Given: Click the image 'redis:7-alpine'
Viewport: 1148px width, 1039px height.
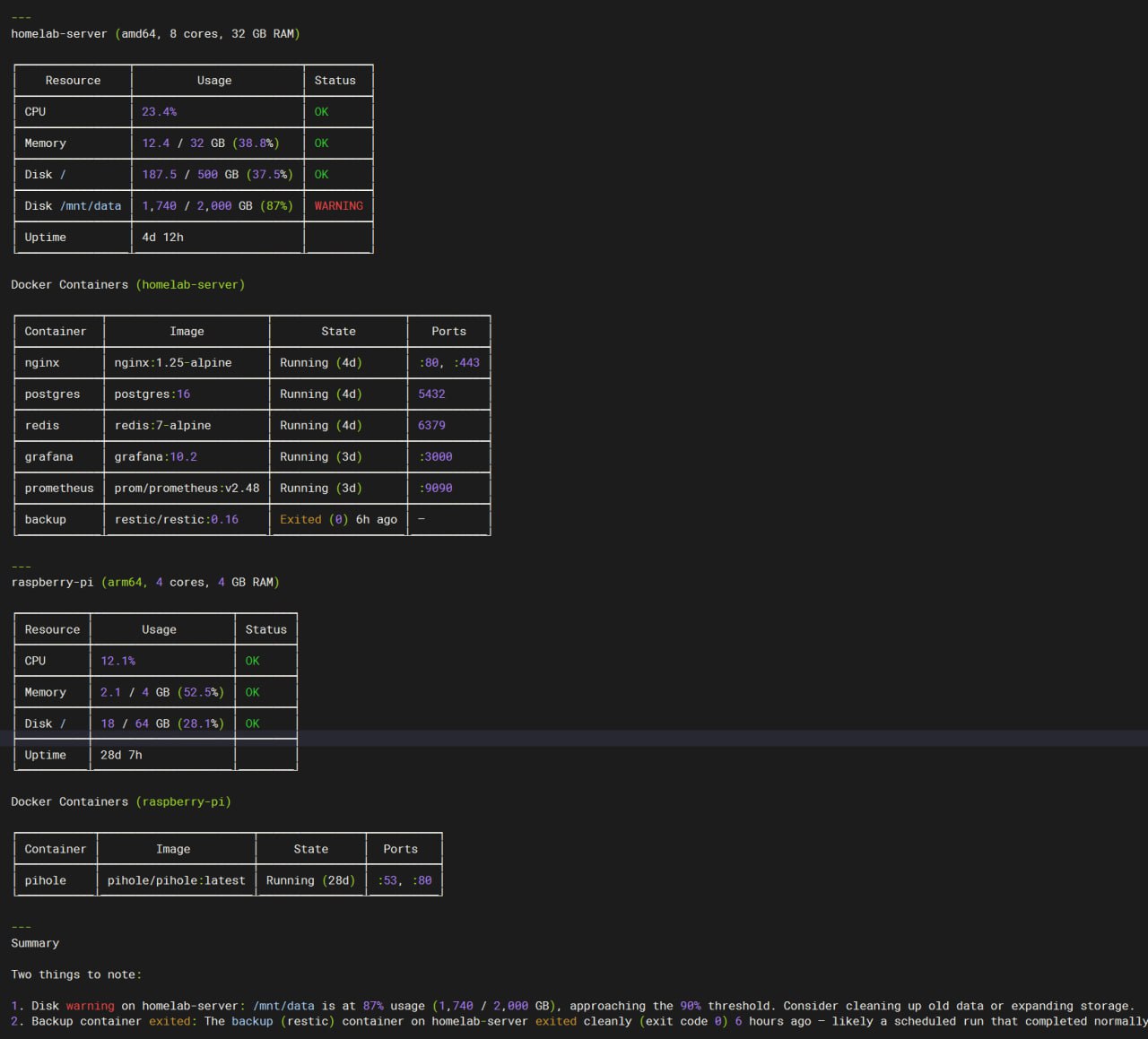Looking at the screenshot, I should (x=162, y=426).
